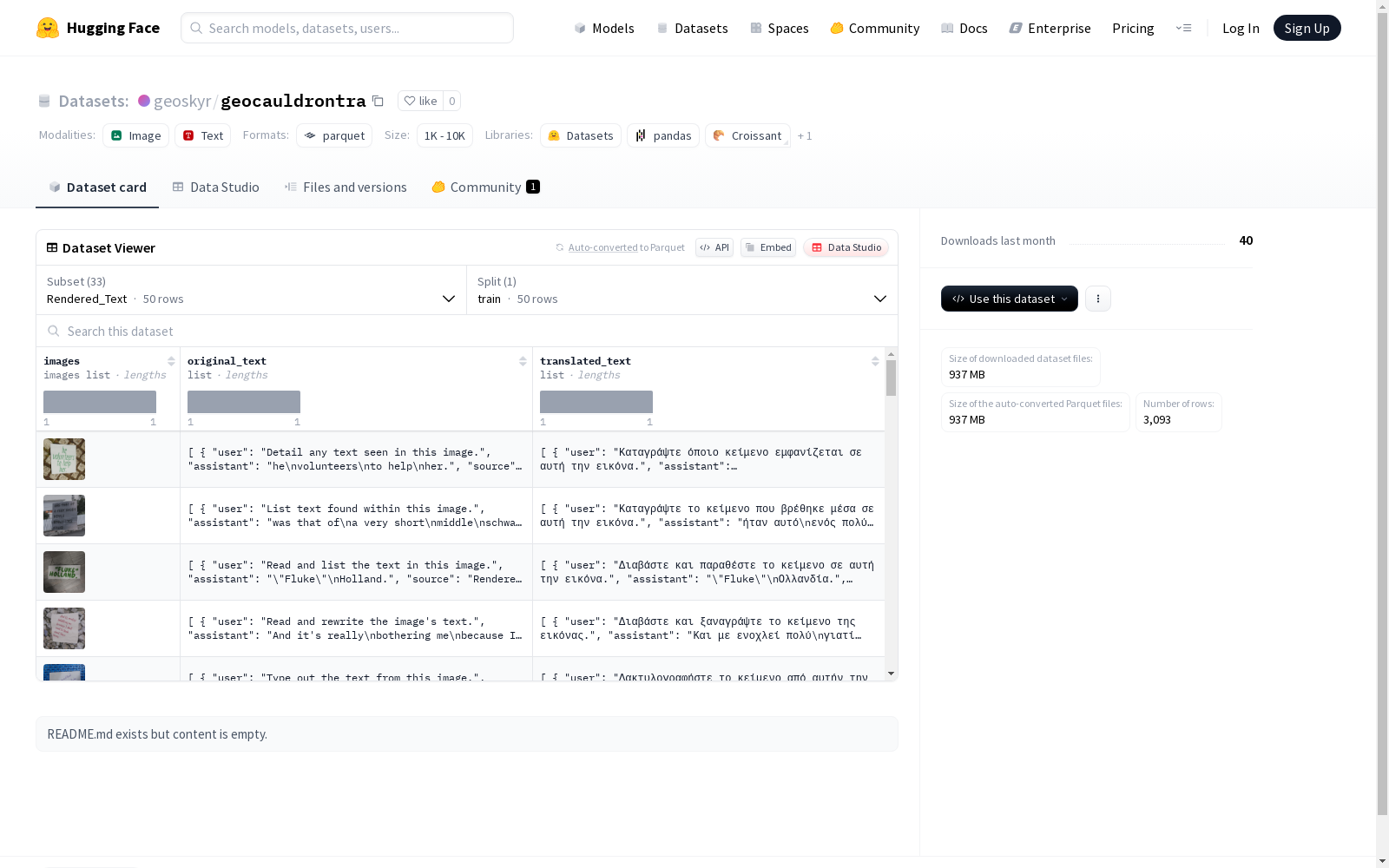
Task: Open thumbnail in 'Read and rewrite' row
Action: (x=64, y=628)
